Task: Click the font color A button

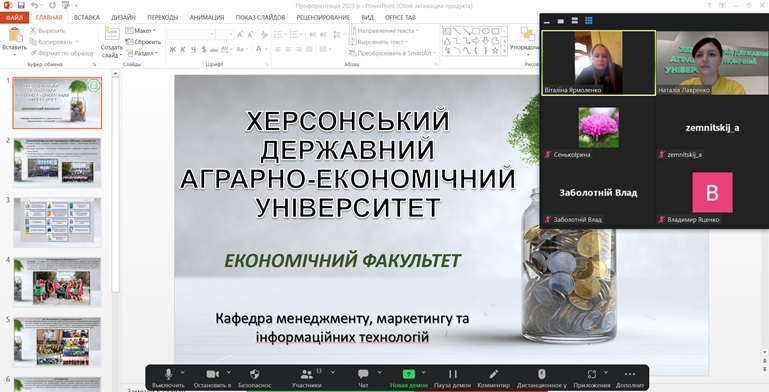Action: (x=259, y=49)
